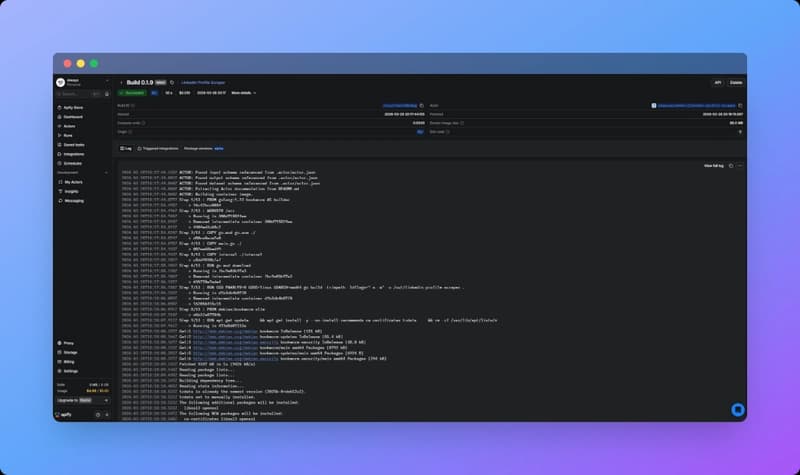Click log line 'ACTOR: Building container image.'

(x=216, y=194)
